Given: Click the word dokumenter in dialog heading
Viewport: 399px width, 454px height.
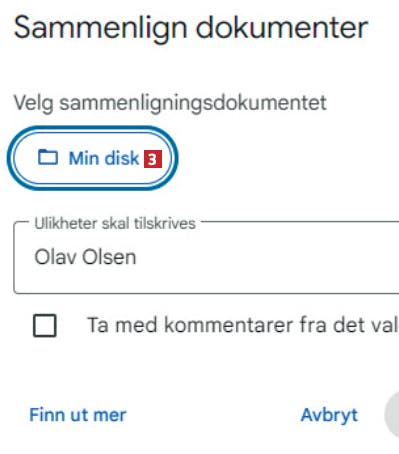Looking at the screenshot, I should 282,28.
